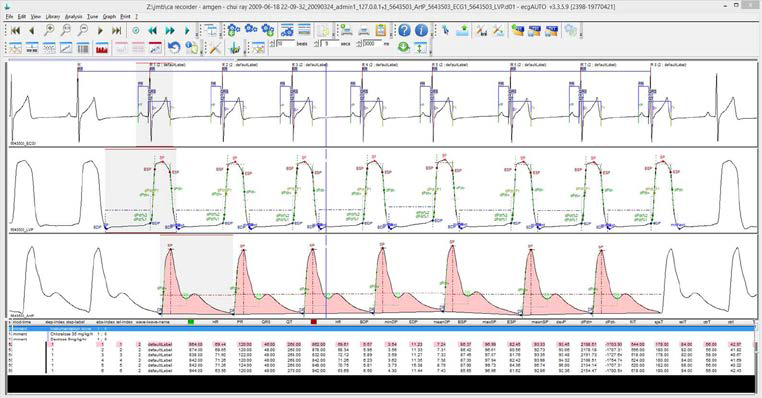The height and width of the screenshot is (398, 762).
Task: Click the clipboard icon in top toolbar
Action: 381,30
